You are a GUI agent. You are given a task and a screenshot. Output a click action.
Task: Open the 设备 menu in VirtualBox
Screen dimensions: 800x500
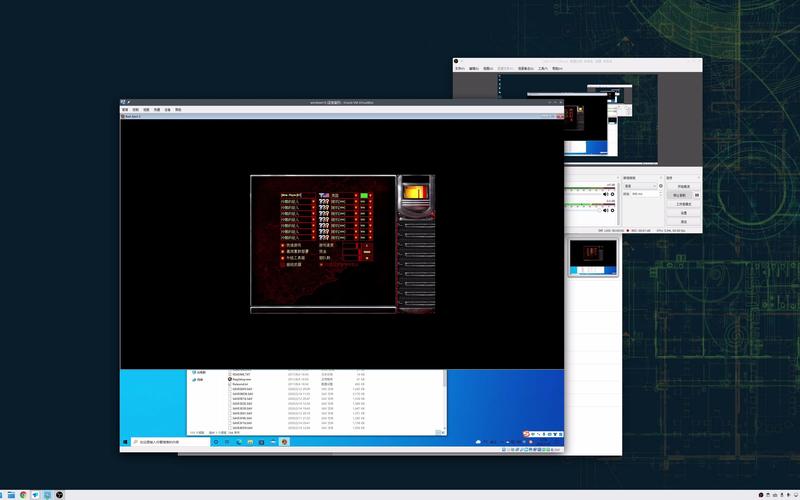168,109
